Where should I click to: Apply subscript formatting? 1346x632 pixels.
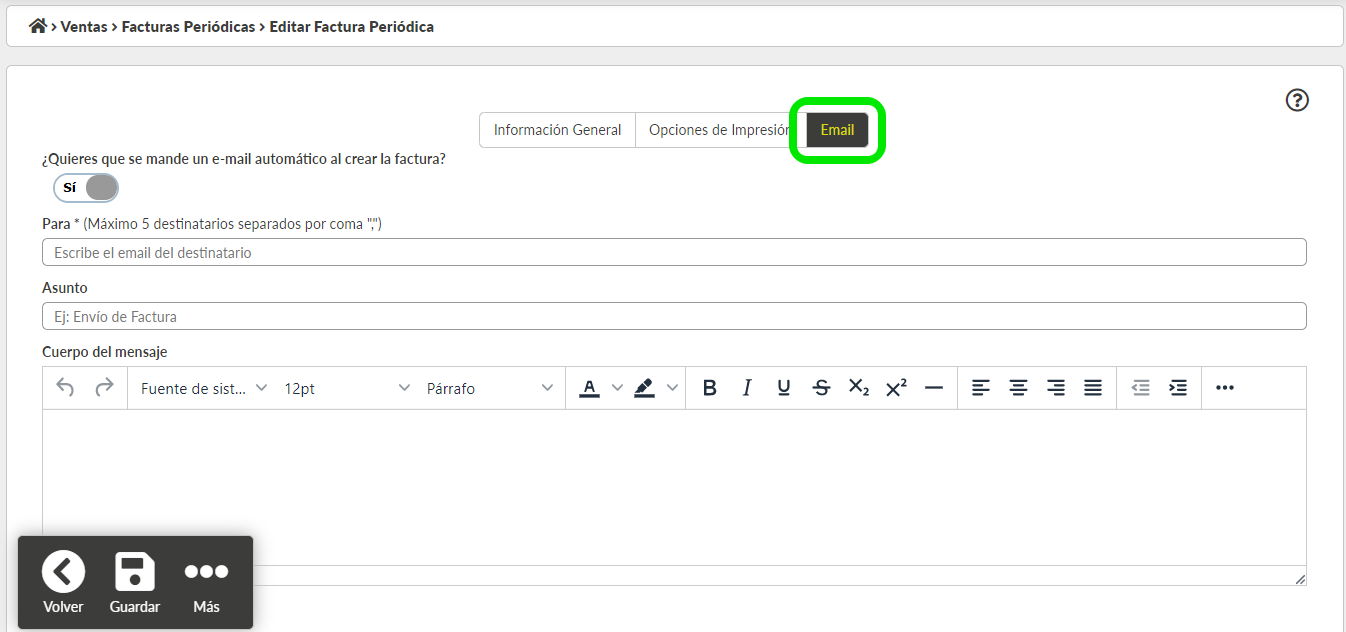[858, 388]
